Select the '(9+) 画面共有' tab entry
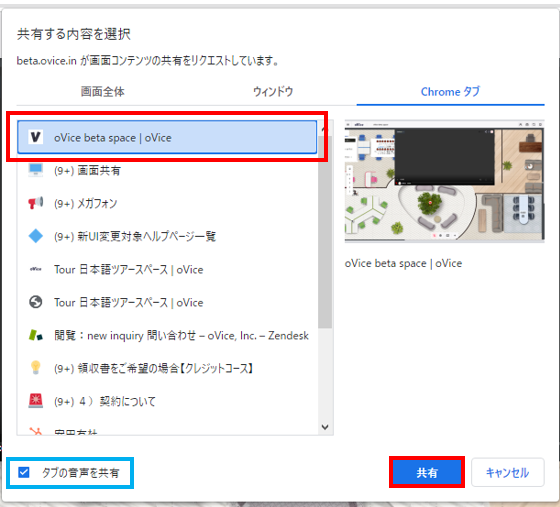560x507 pixels. 167,170
